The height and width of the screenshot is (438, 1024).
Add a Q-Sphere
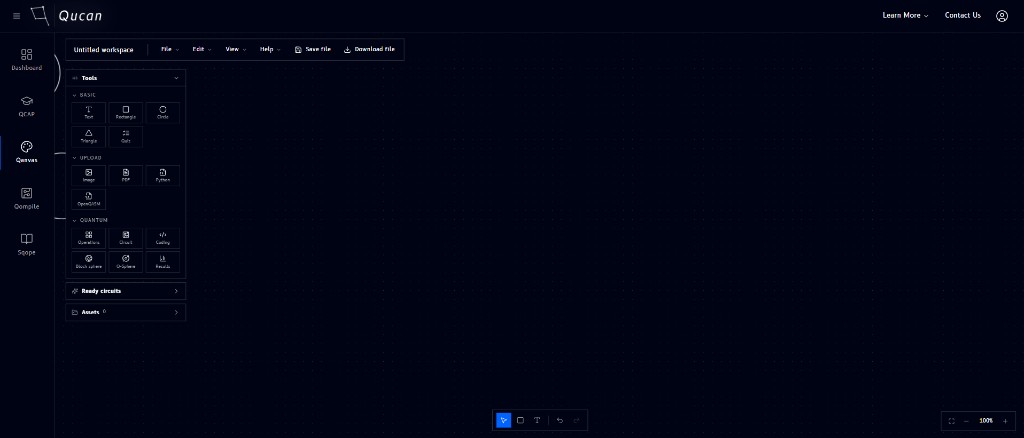click(126, 262)
